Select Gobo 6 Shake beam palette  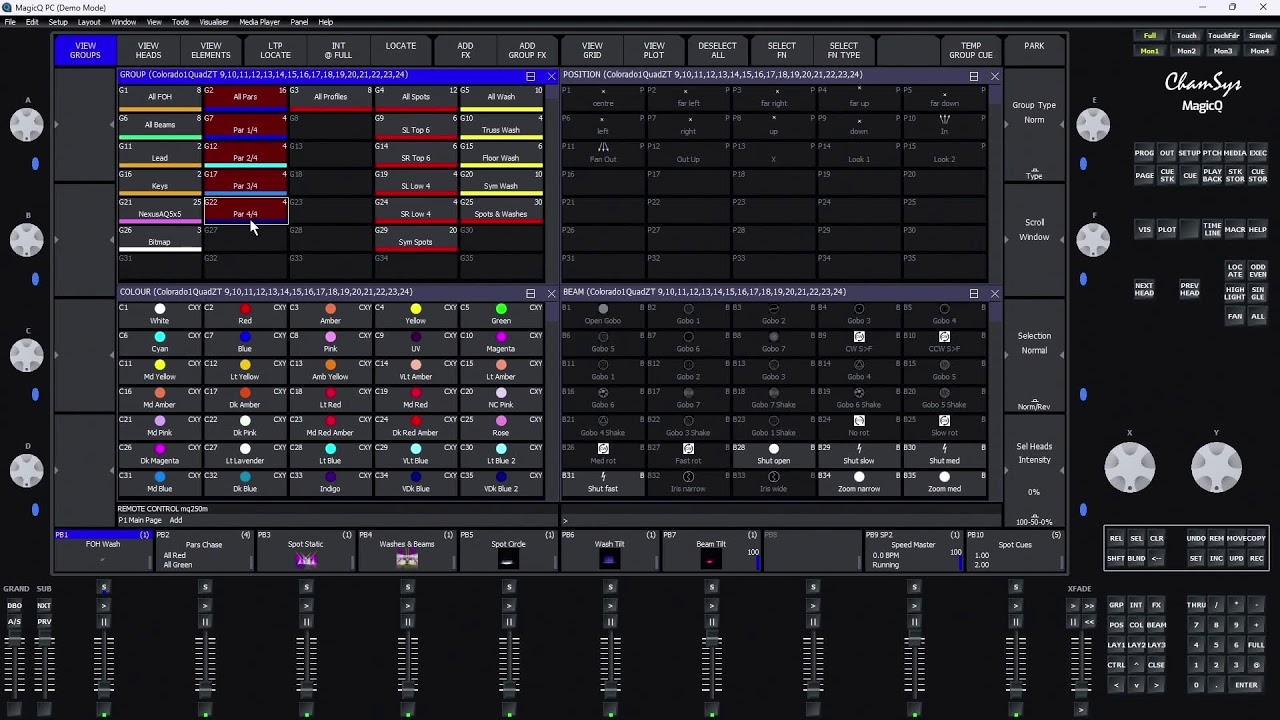pos(859,398)
